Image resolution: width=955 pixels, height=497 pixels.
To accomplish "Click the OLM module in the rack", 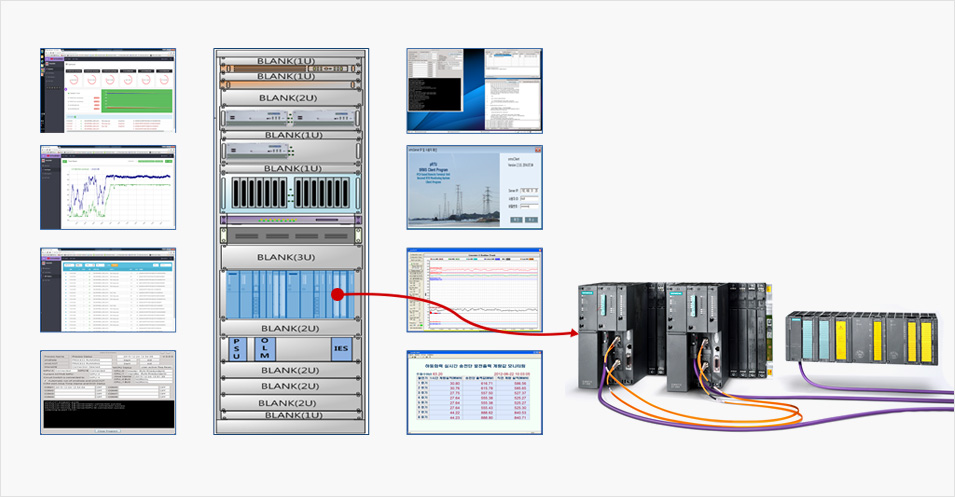I will 264,349.
